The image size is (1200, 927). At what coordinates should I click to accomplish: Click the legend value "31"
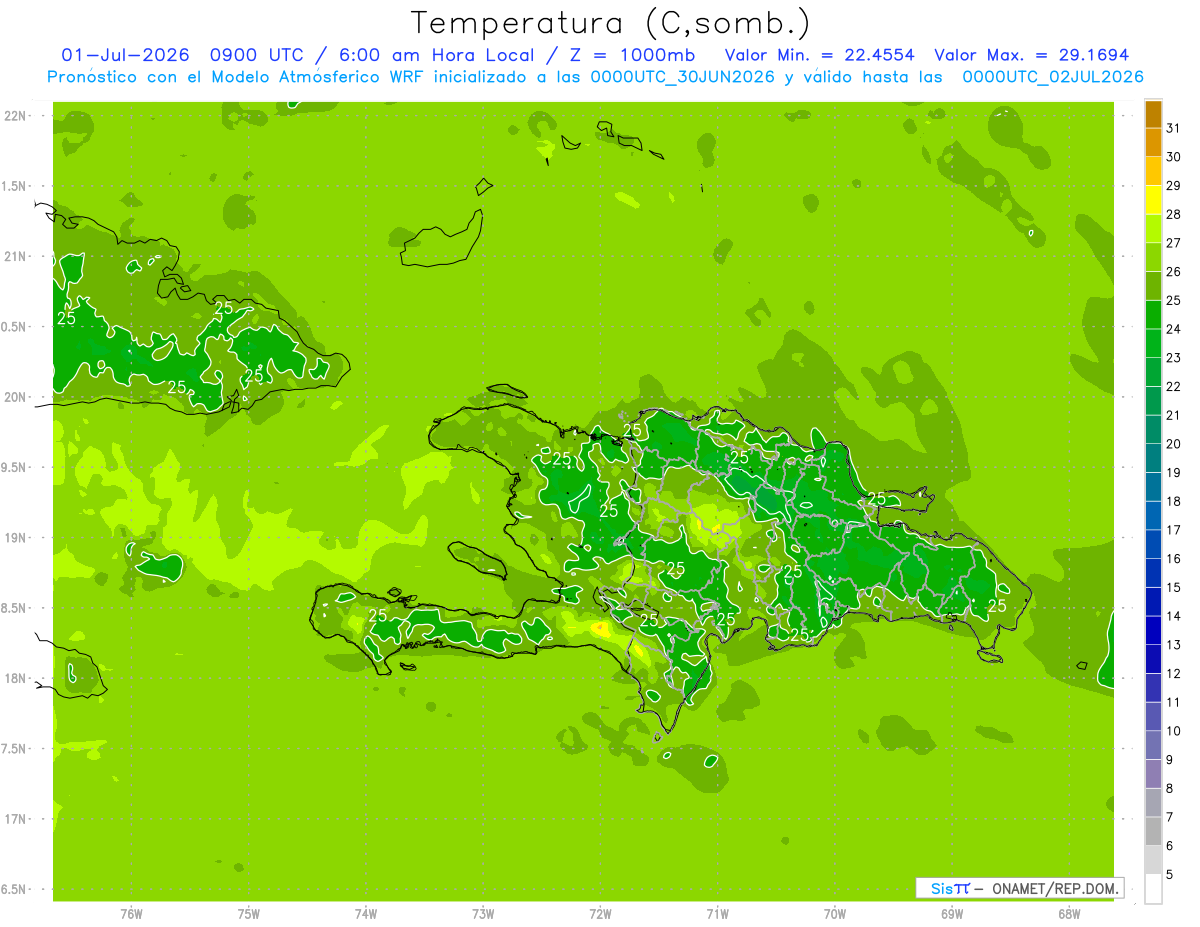[1173, 127]
